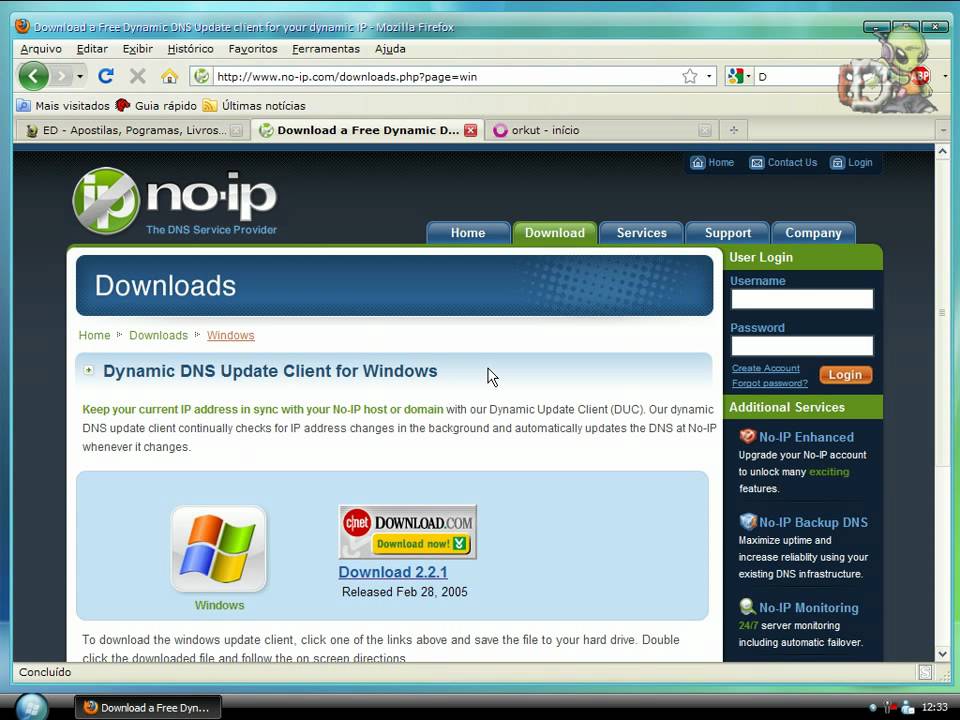Image resolution: width=960 pixels, height=720 pixels.
Task: Click the address bar URL field
Action: pyautogui.click(x=447, y=77)
